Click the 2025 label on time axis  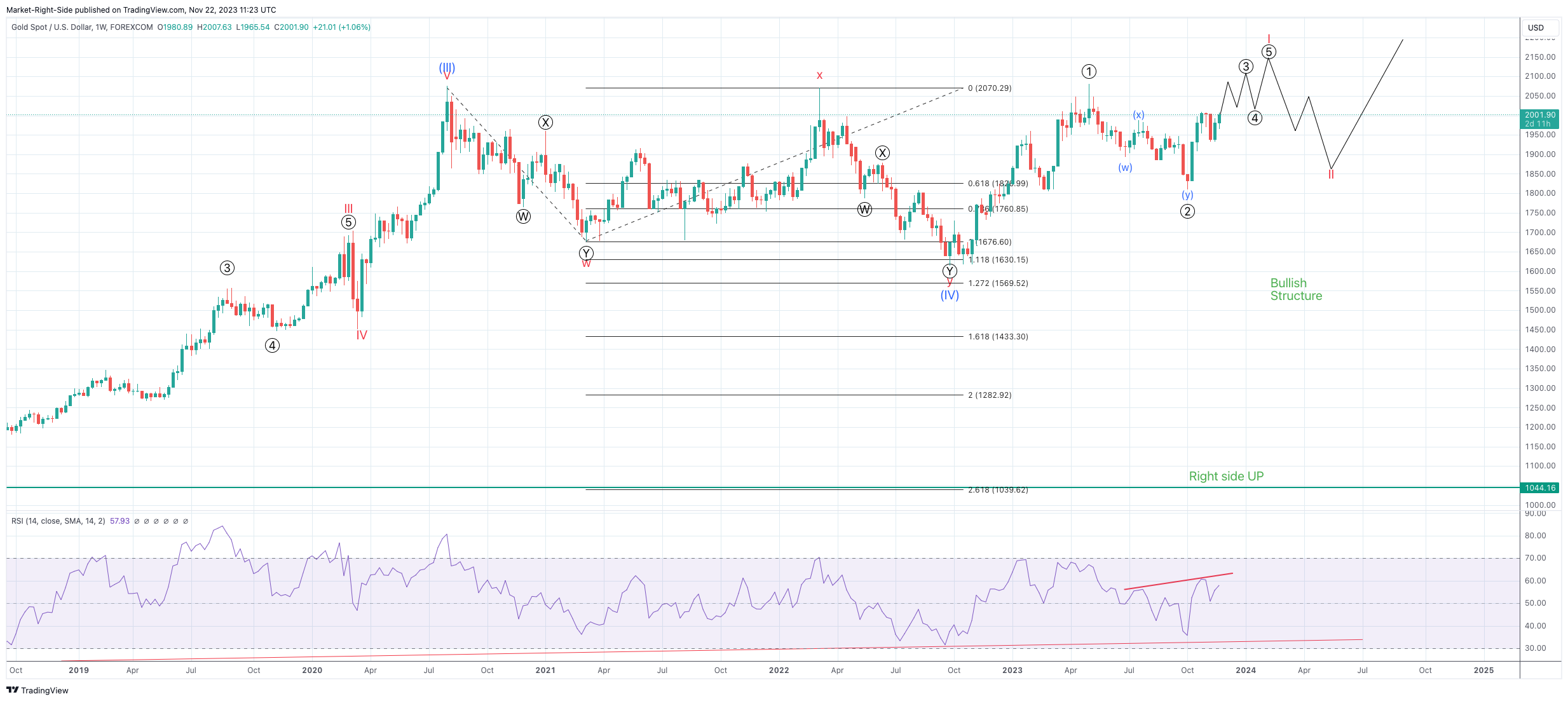click(1484, 670)
